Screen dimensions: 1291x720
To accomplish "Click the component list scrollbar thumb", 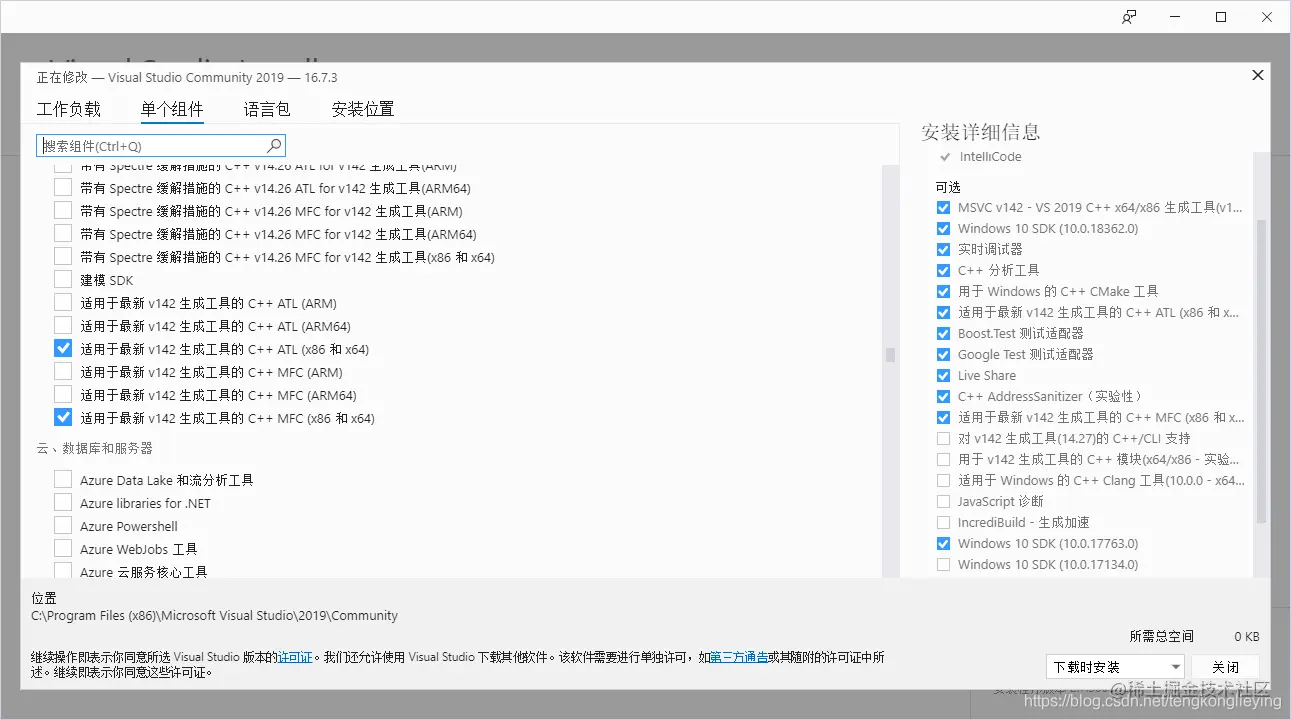I will click(x=890, y=354).
